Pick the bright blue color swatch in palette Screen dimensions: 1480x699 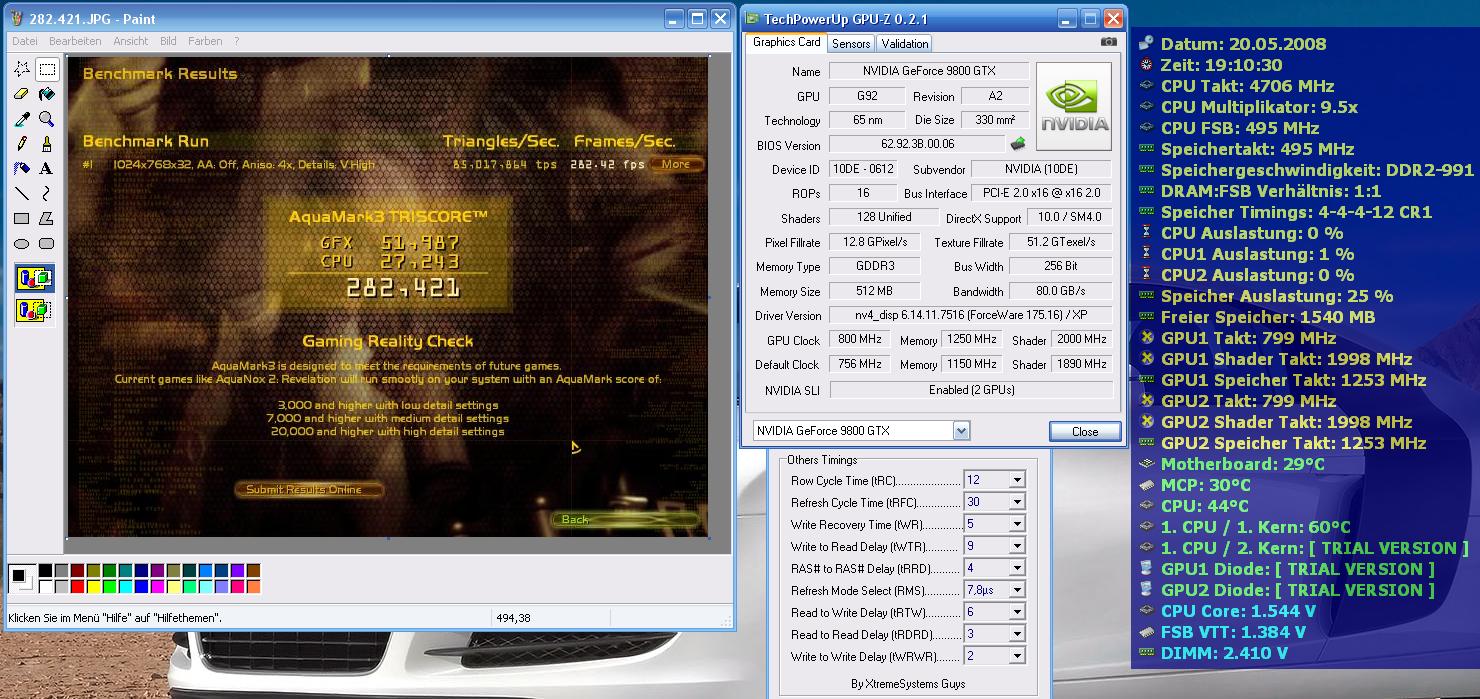(141, 587)
